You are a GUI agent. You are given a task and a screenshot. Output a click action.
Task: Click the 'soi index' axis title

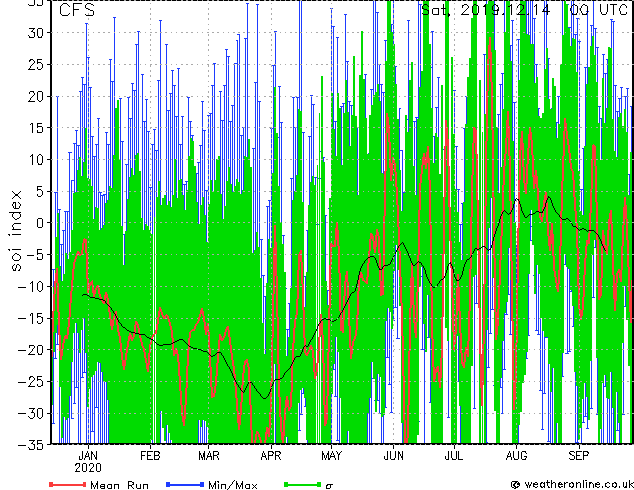click(x=16, y=230)
